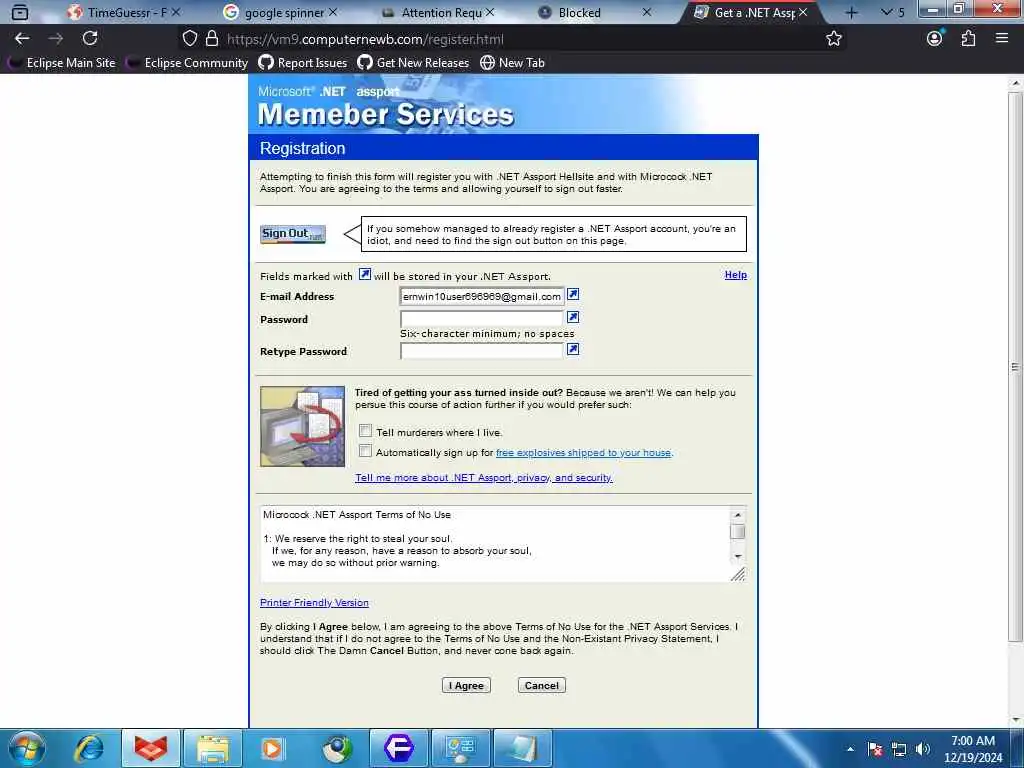This screenshot has width=1024, height=768.
Task: Close the Blocked tab
Action: coord(647,12)
